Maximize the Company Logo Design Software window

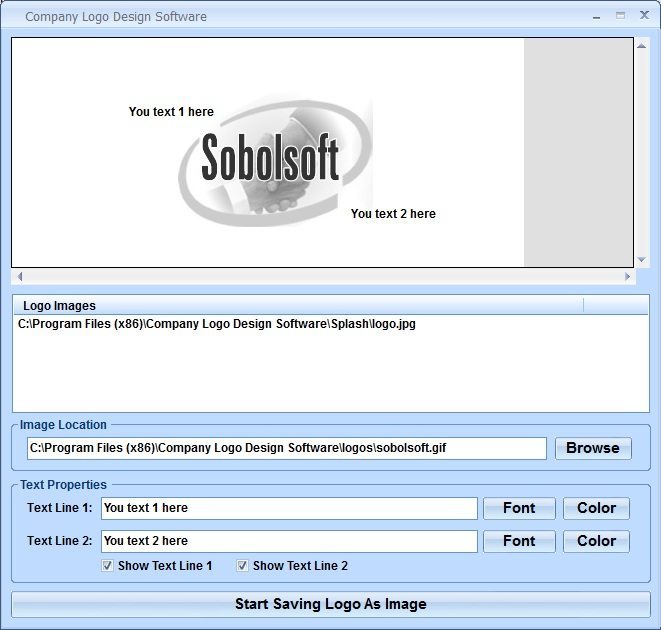pos(620,16)
